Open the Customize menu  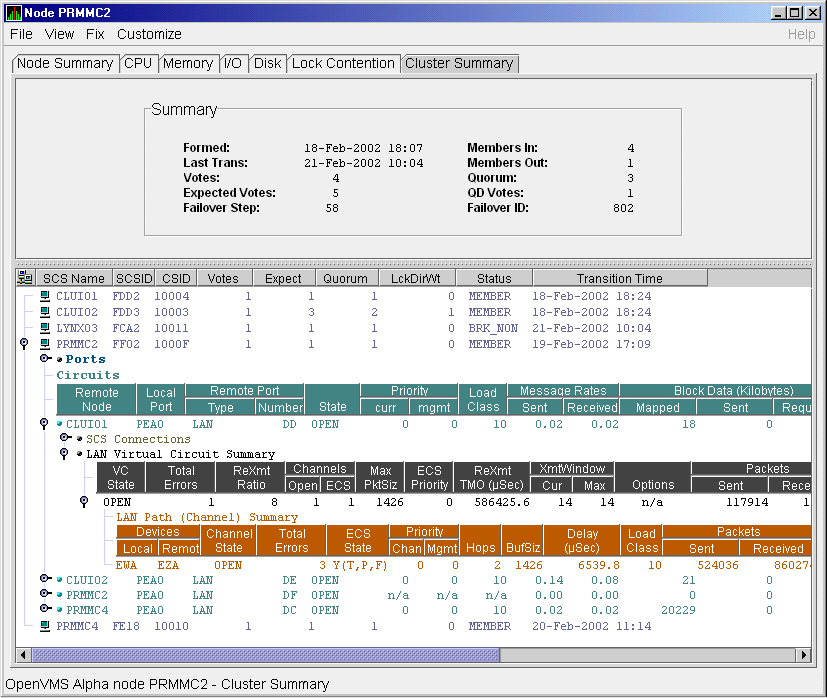coord(149,34)
